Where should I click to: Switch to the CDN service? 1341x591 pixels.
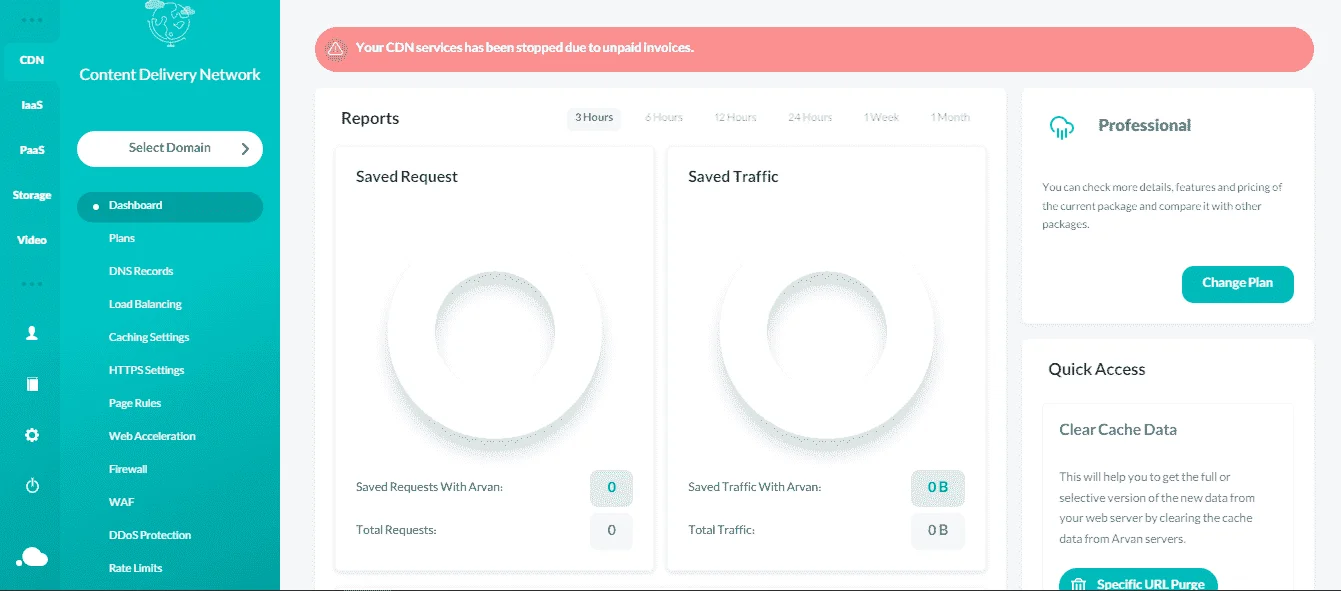[32, 60]
